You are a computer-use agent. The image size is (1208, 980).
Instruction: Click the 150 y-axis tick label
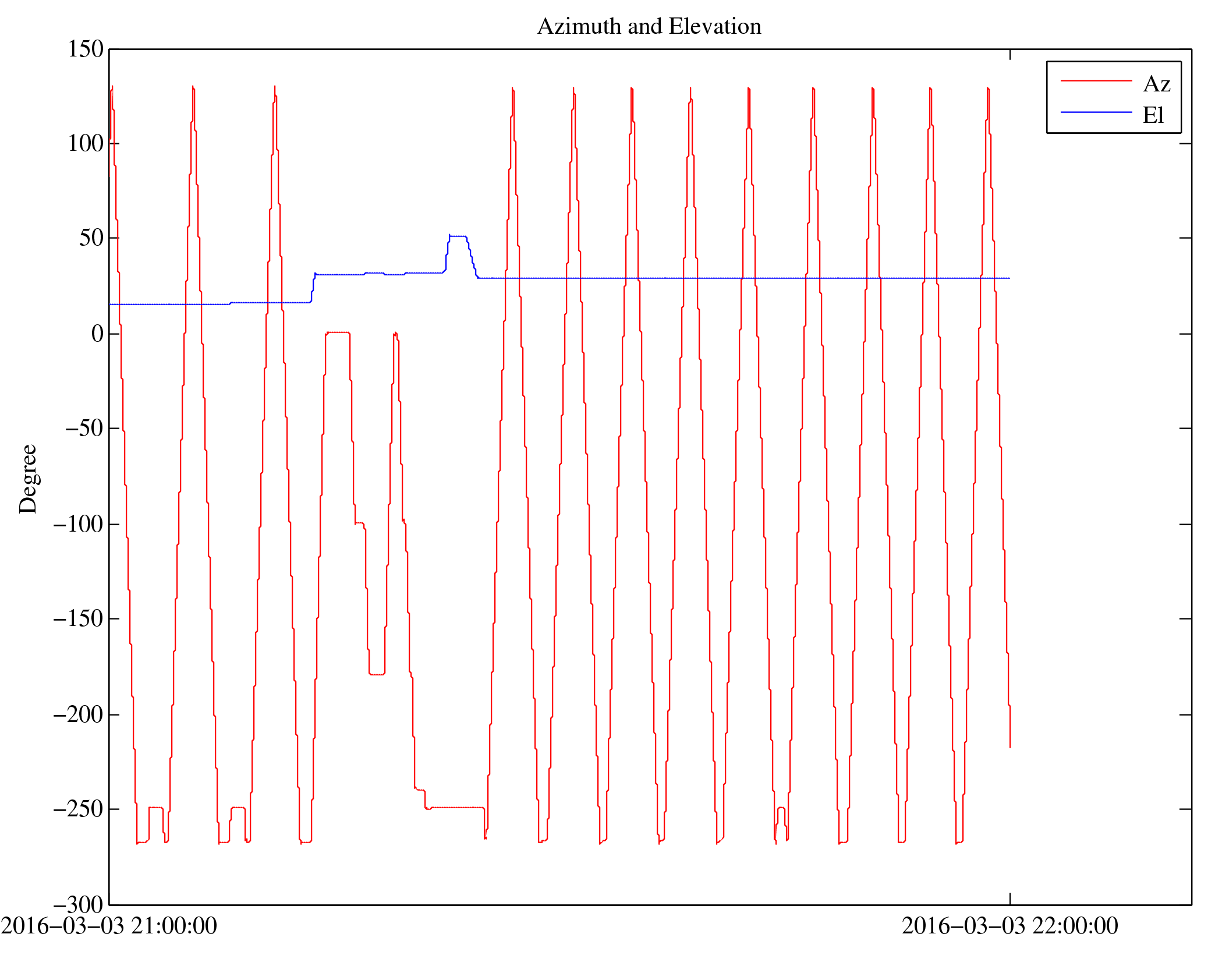86,49
